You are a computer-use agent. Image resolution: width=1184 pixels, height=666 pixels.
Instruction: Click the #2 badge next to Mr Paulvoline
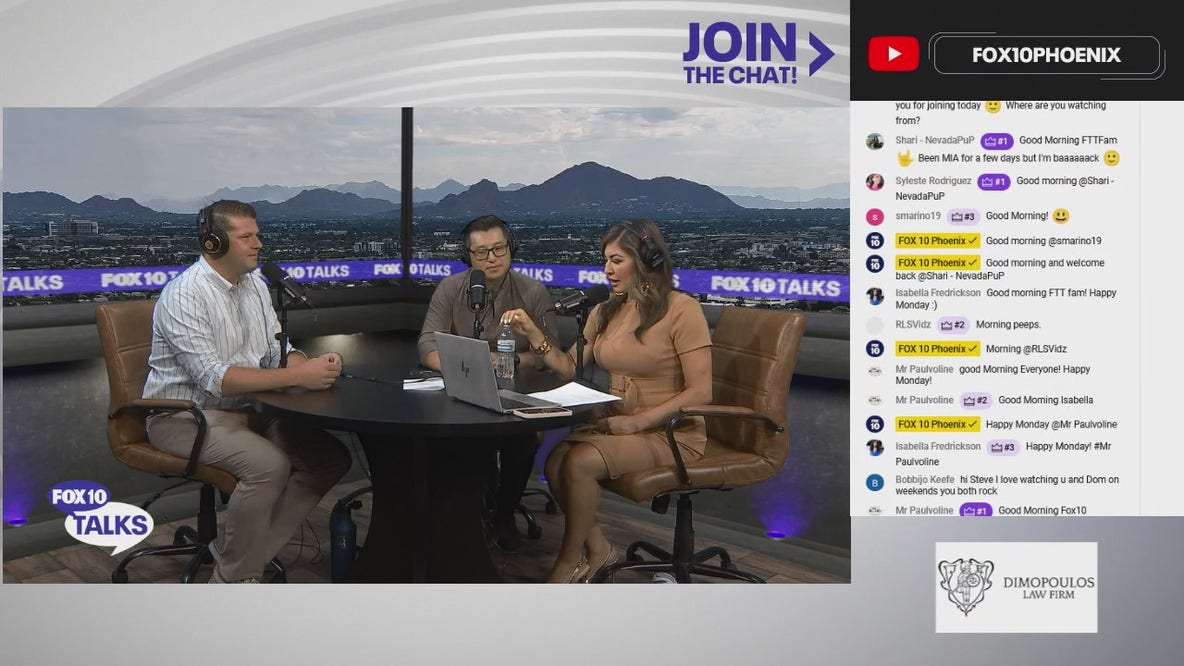click(x=975, y=400)
